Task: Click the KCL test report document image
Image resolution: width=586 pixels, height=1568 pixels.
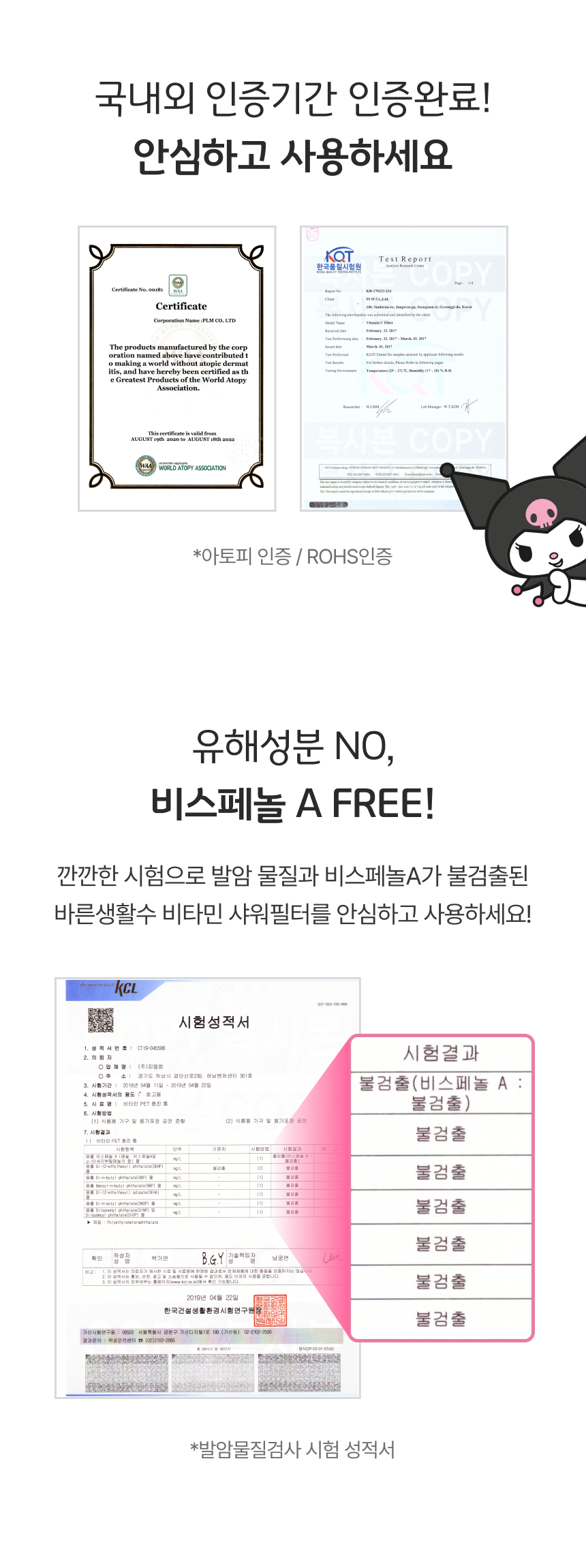Action: pos(208,1188)
